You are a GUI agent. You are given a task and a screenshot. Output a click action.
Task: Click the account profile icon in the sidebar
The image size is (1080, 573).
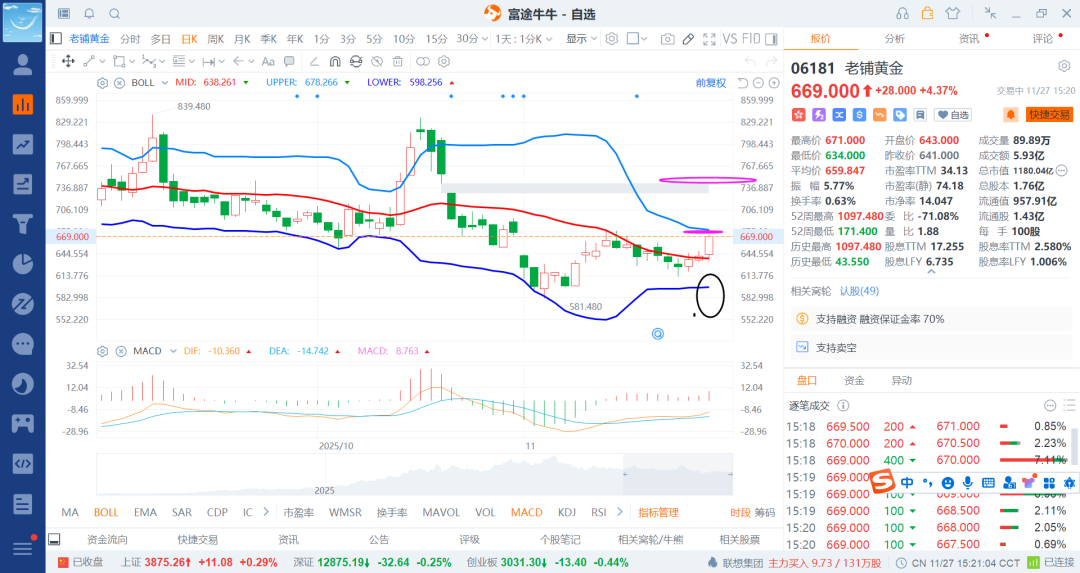point(23,65)
